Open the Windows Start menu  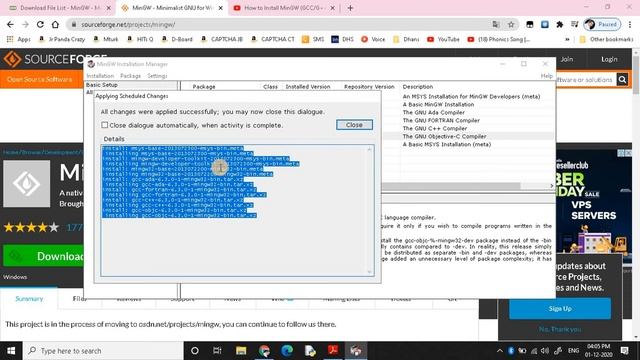pos(11,351)
